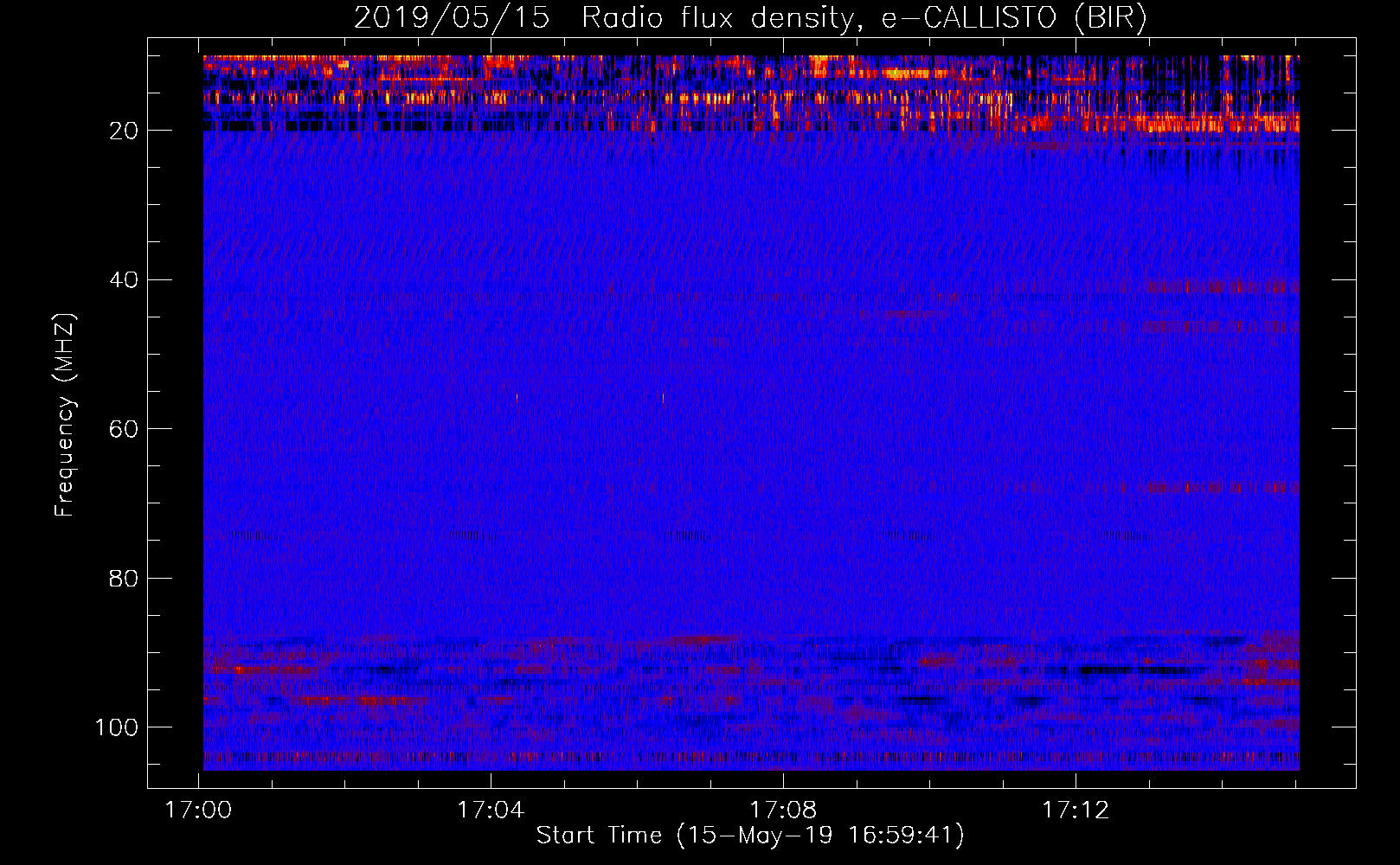Screen dimensions: 1400x865
Task: Click the 20 frequency tick label
Action: tap(124, 131)
